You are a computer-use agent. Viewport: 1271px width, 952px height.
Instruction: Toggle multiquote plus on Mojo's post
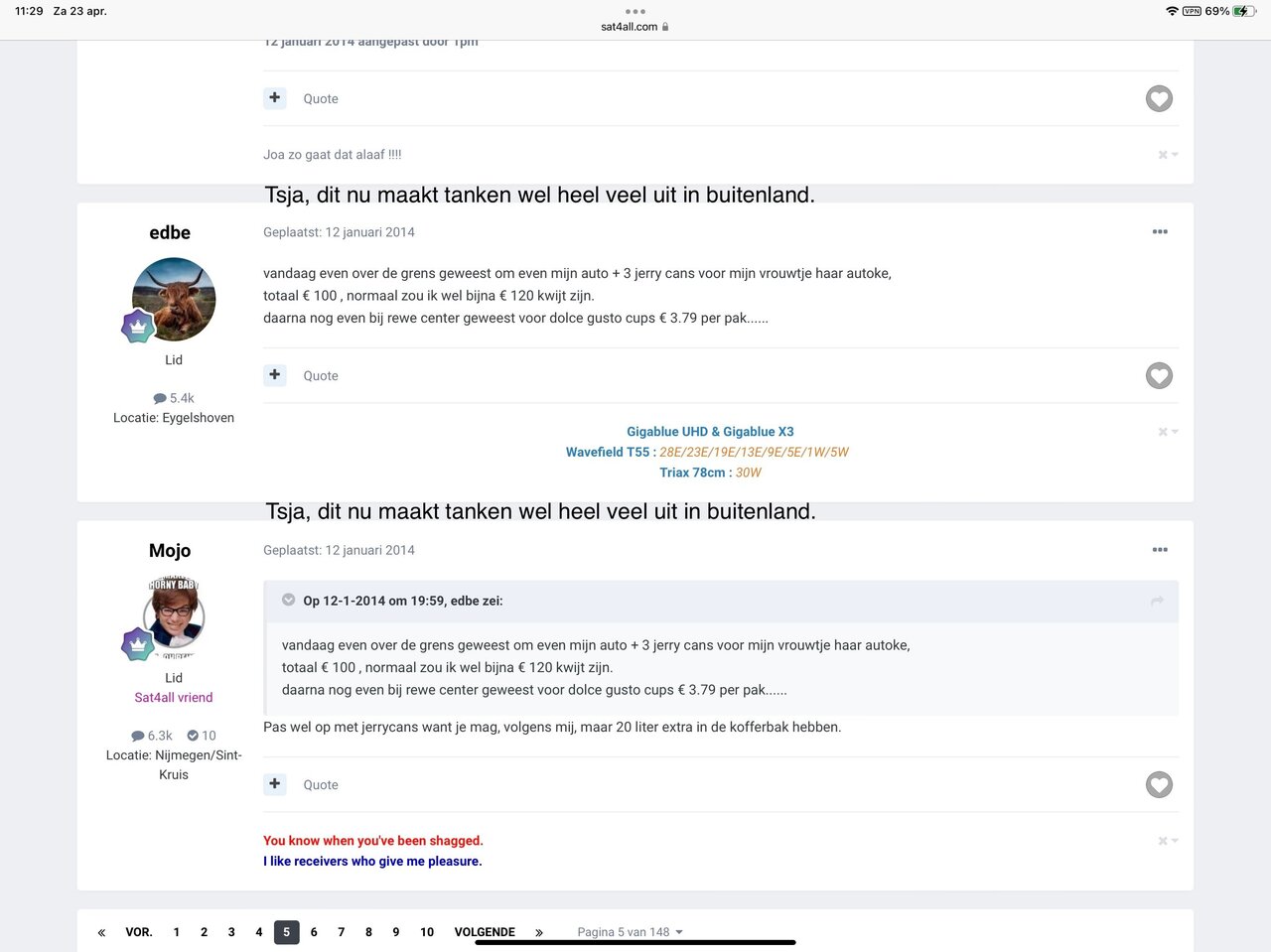(x=275, y=784)
